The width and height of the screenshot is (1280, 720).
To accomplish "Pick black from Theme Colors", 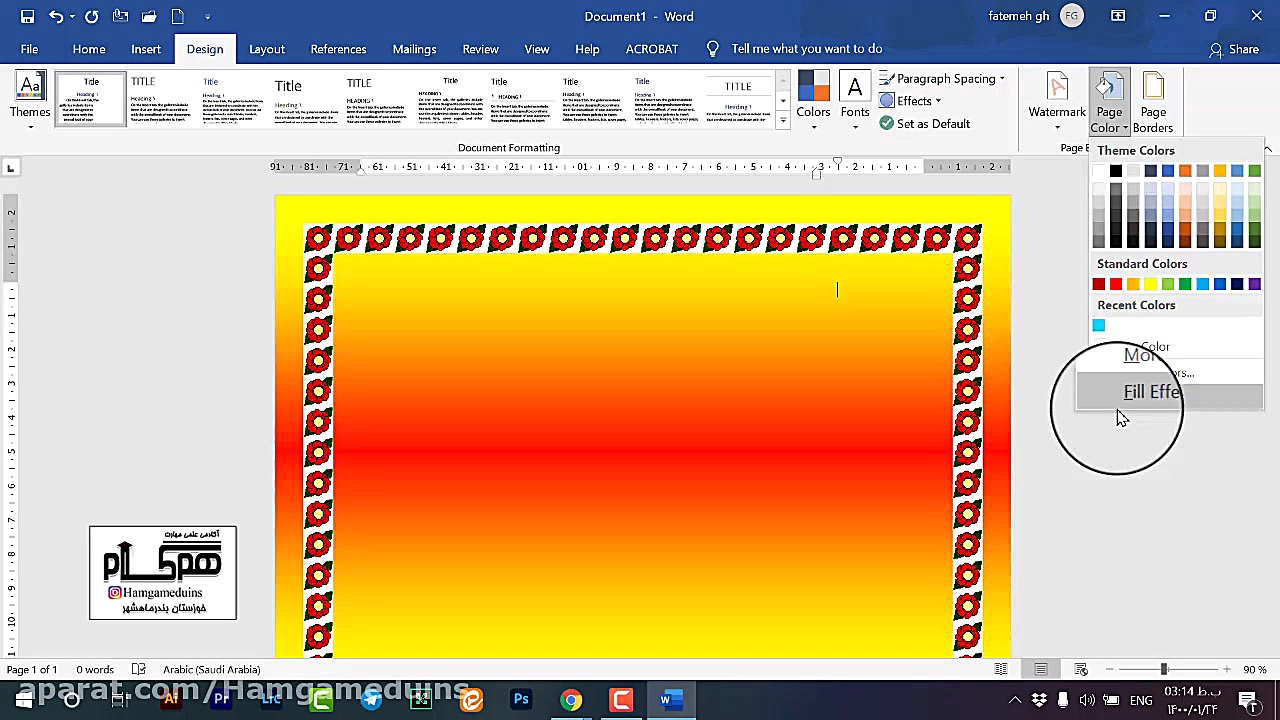I will pyautogui.click(x=1116, y=171).
